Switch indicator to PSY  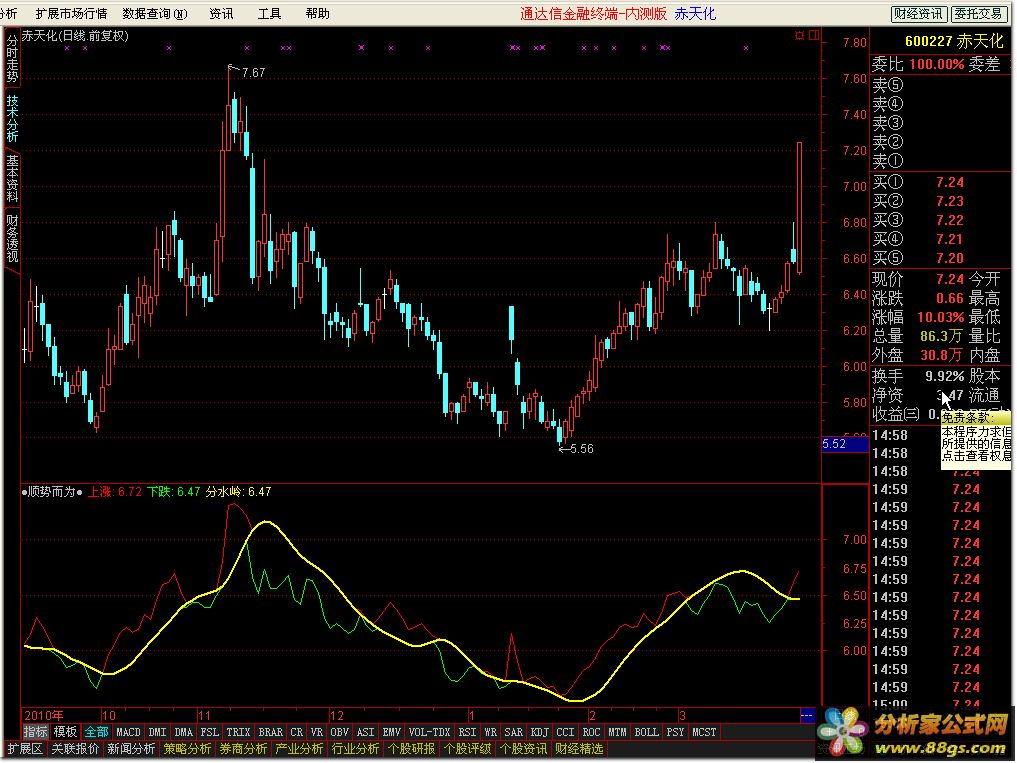pyautogui.click(x=675, y=732)
